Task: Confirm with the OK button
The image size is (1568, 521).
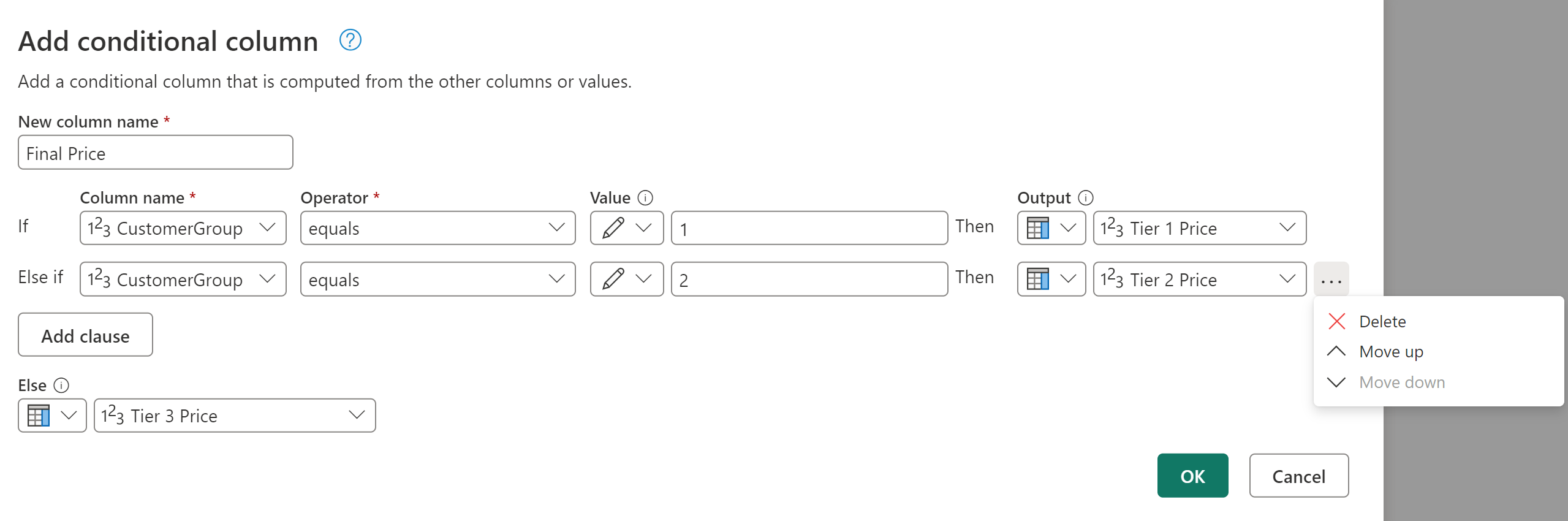Action: click(1191, 475)
